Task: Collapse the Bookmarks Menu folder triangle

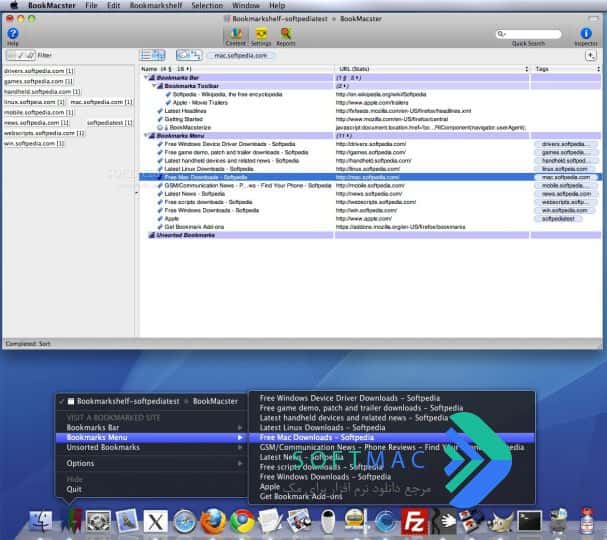Action: (146, 135)
